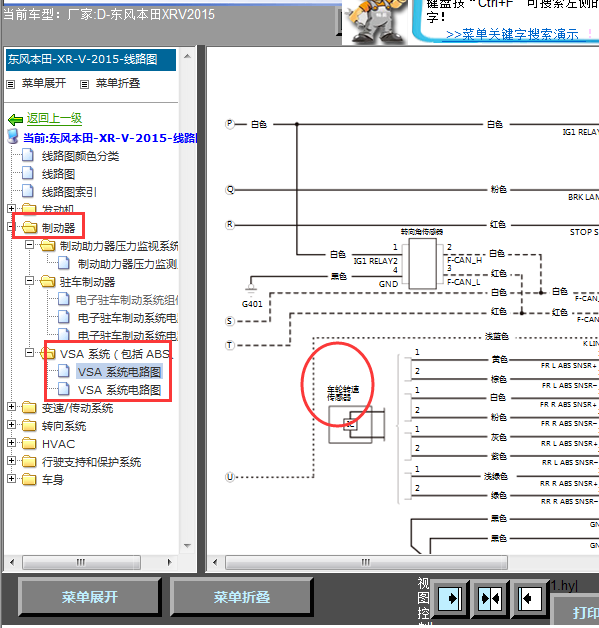The width and height of the screenshot is (599, 628).
Task: Click the document icon beside 线路图索引
Action: [28, 191]
